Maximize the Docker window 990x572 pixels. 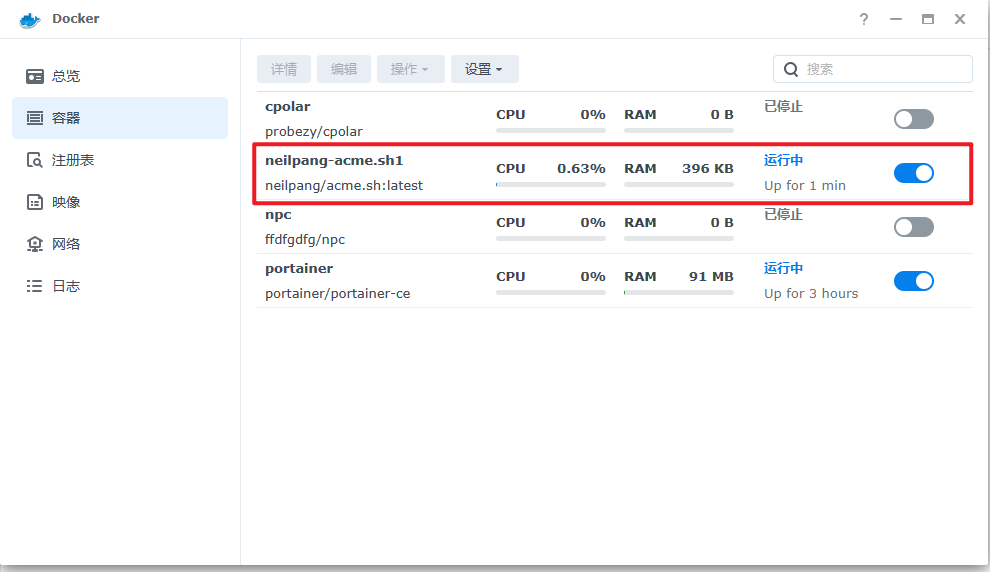click(927, 20)
